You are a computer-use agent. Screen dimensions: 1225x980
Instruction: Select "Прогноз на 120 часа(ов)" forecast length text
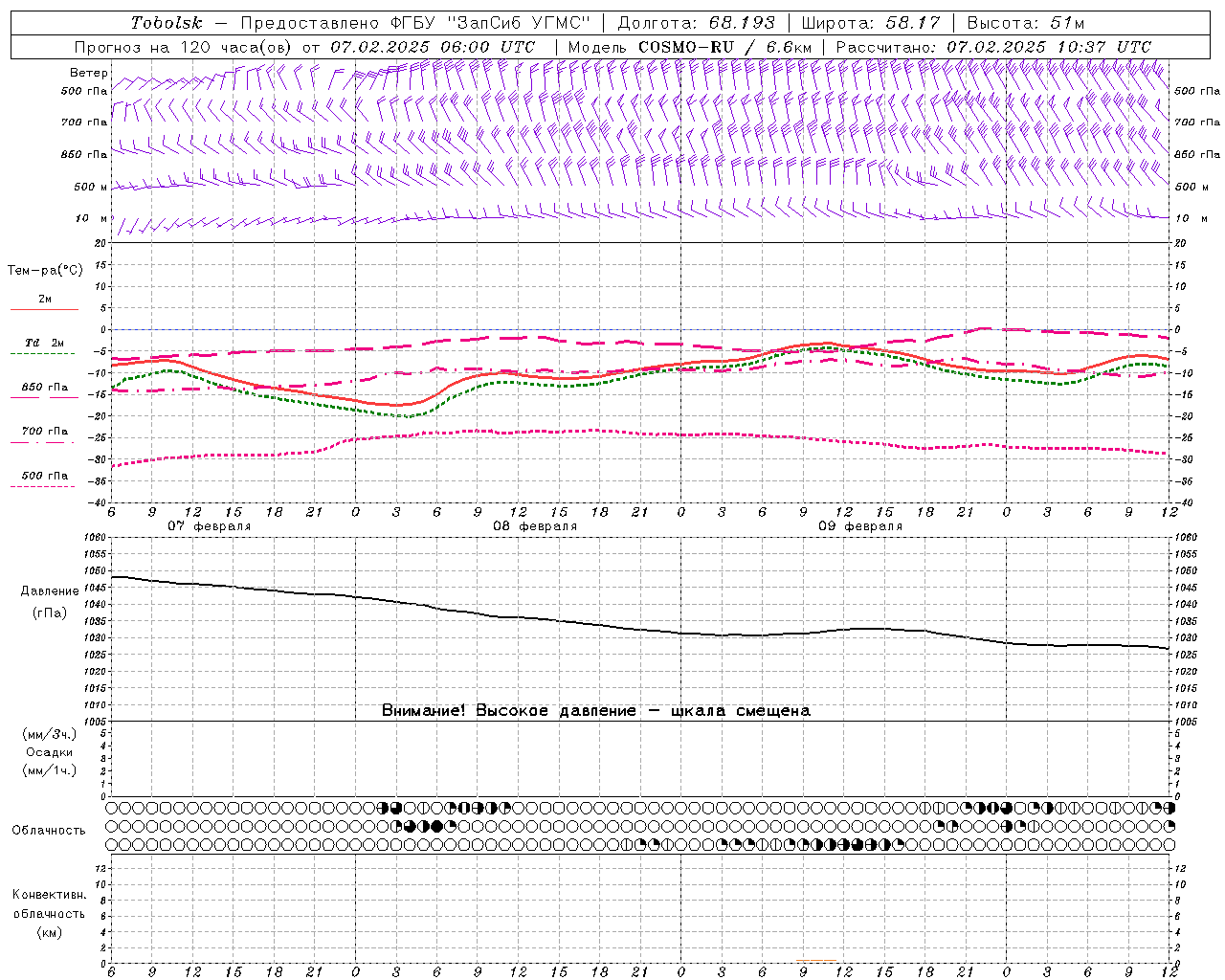pyautogui.click(x=184, y=47)
